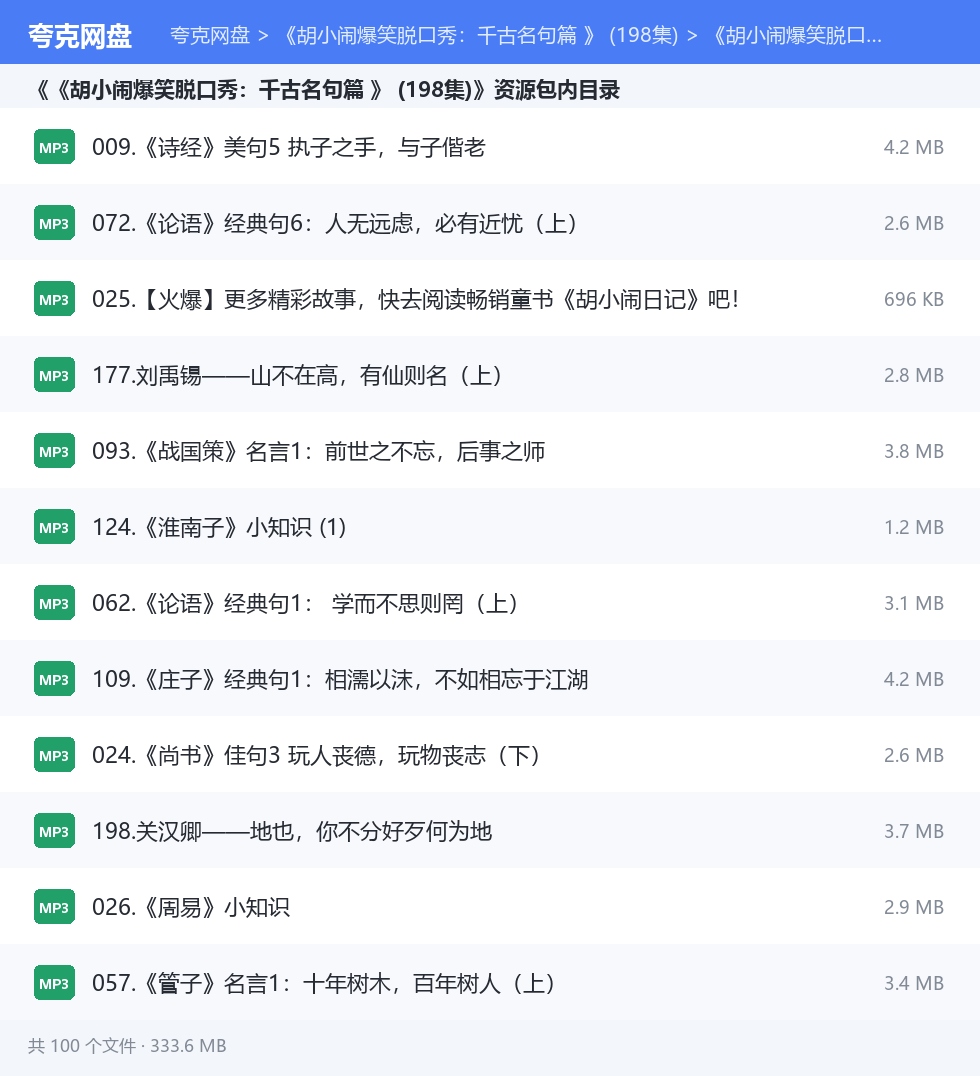
Task: Open file 057.《管子》名言1:十年树木,百年树人(上)
Action: coord(324,983)
